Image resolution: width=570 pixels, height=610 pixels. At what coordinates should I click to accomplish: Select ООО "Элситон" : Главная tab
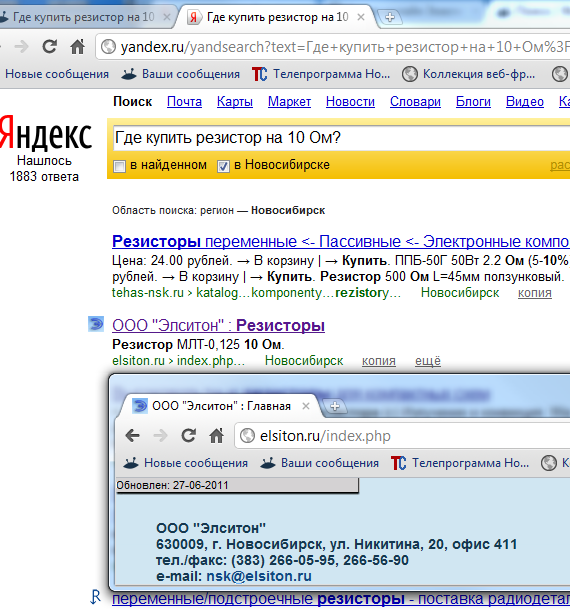pos(220,406)
